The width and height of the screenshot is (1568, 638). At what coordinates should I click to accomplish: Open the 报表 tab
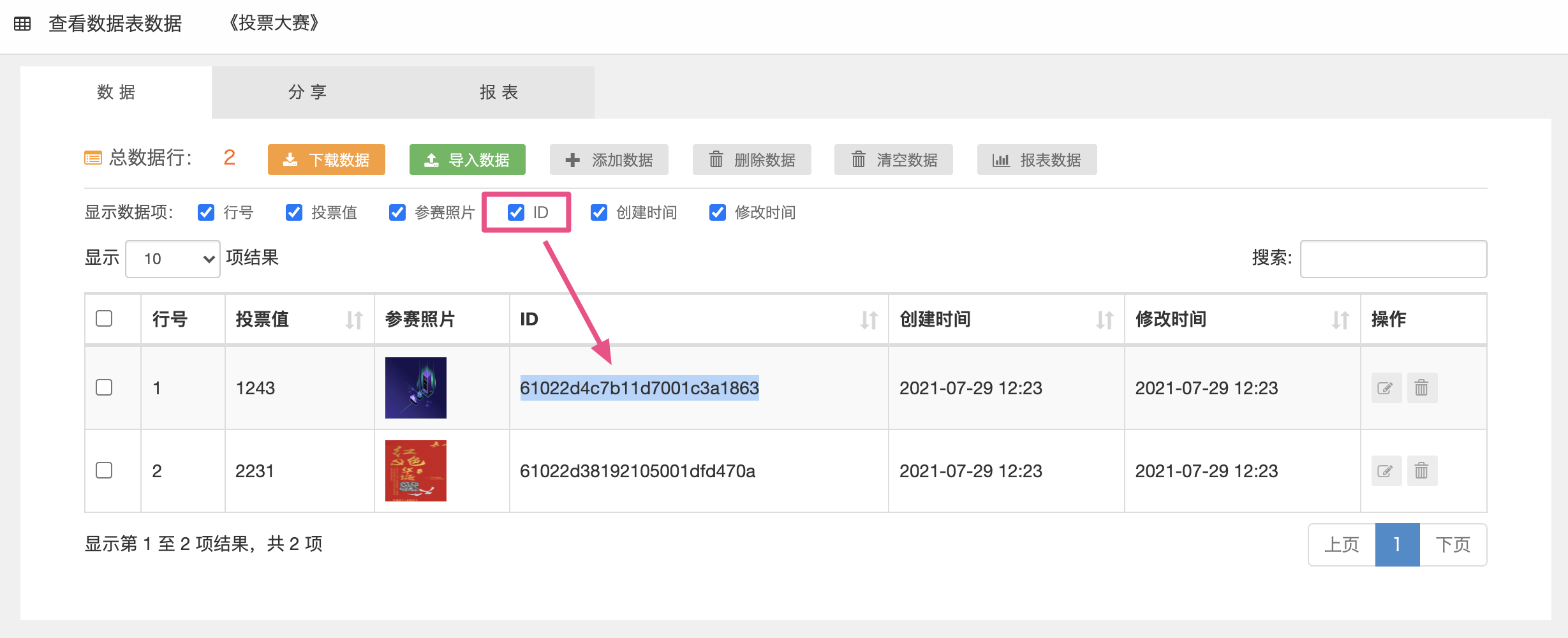[x=498, y=93]
